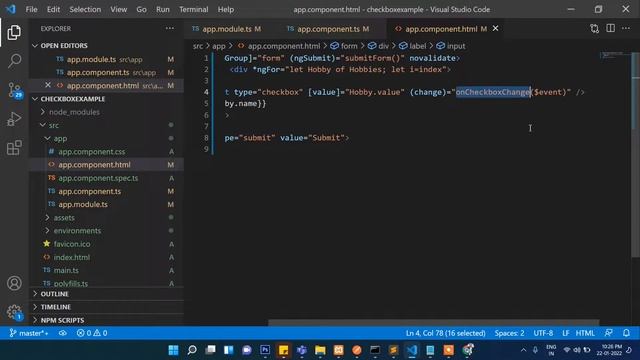The width and height of the screenshot is (640, 360).
Task: Open the View menu
Action: [x=118, y=9]
